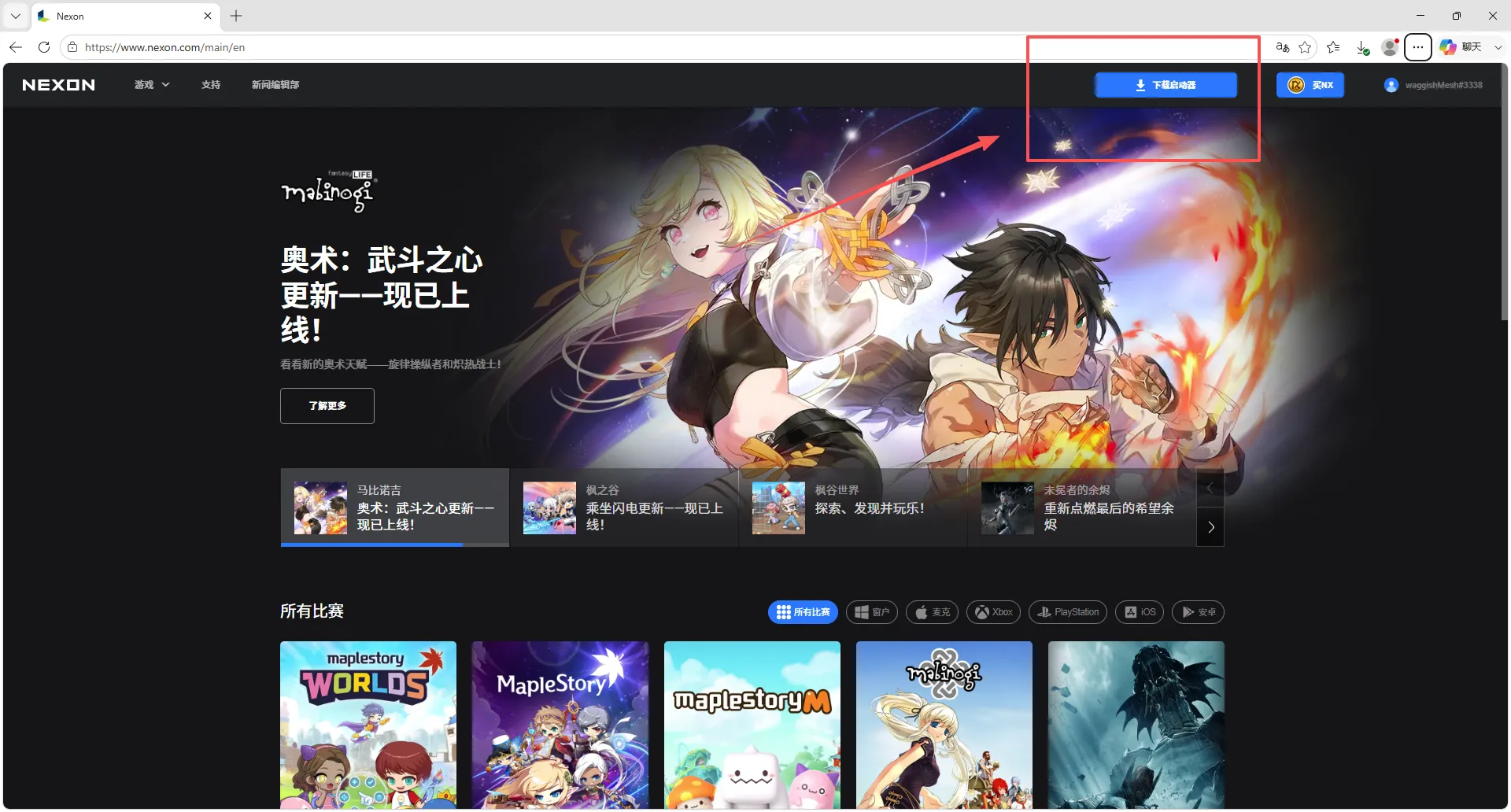Open a new browser tab
The width and height of the screenshot is (1511, 812).
coord(236,16)
